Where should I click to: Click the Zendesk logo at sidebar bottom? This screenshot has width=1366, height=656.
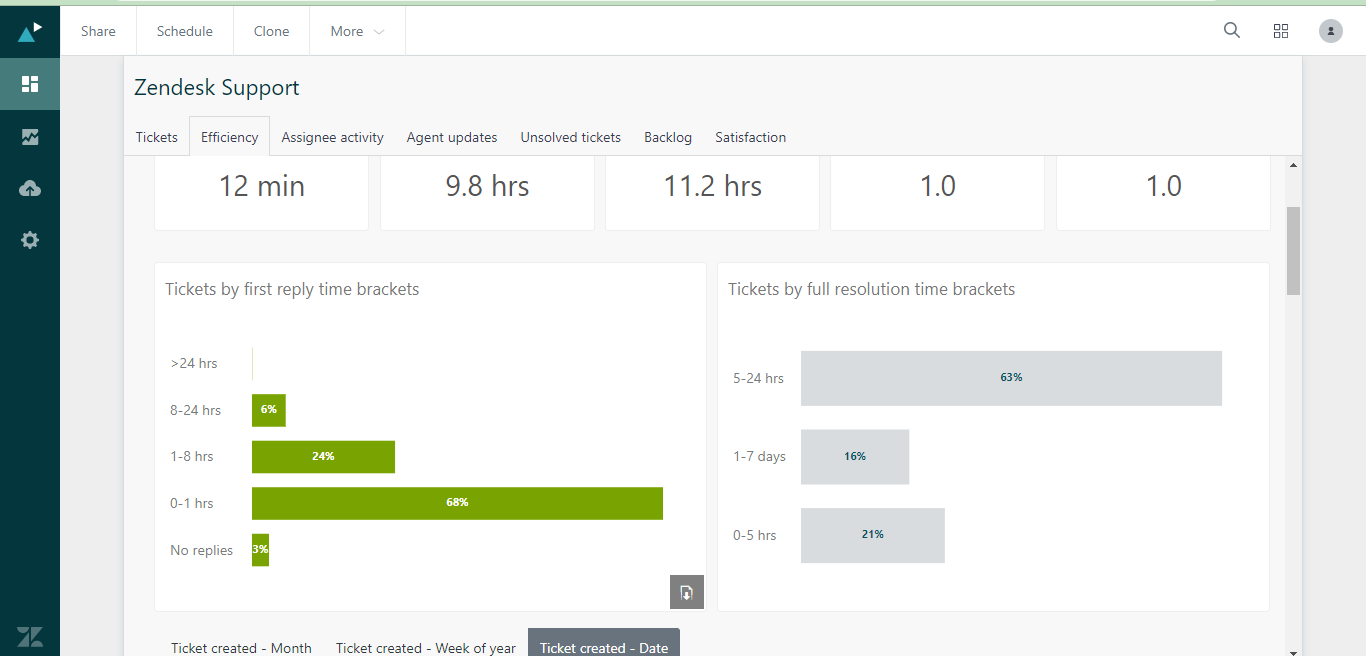pyautogui.click(x=30, y=636)
